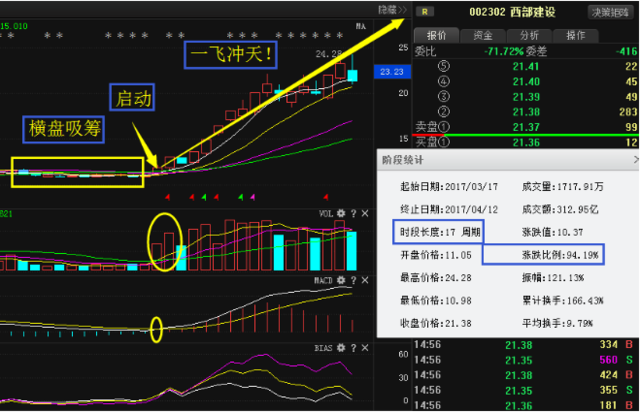This screenshot has height=412, width=640.
Task: Click 时段长度:17 周期 text
Action: [440, 232]
